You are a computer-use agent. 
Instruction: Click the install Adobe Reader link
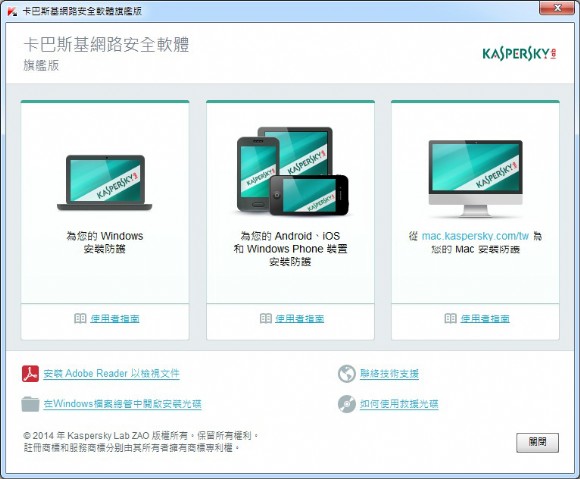point(111,374)
